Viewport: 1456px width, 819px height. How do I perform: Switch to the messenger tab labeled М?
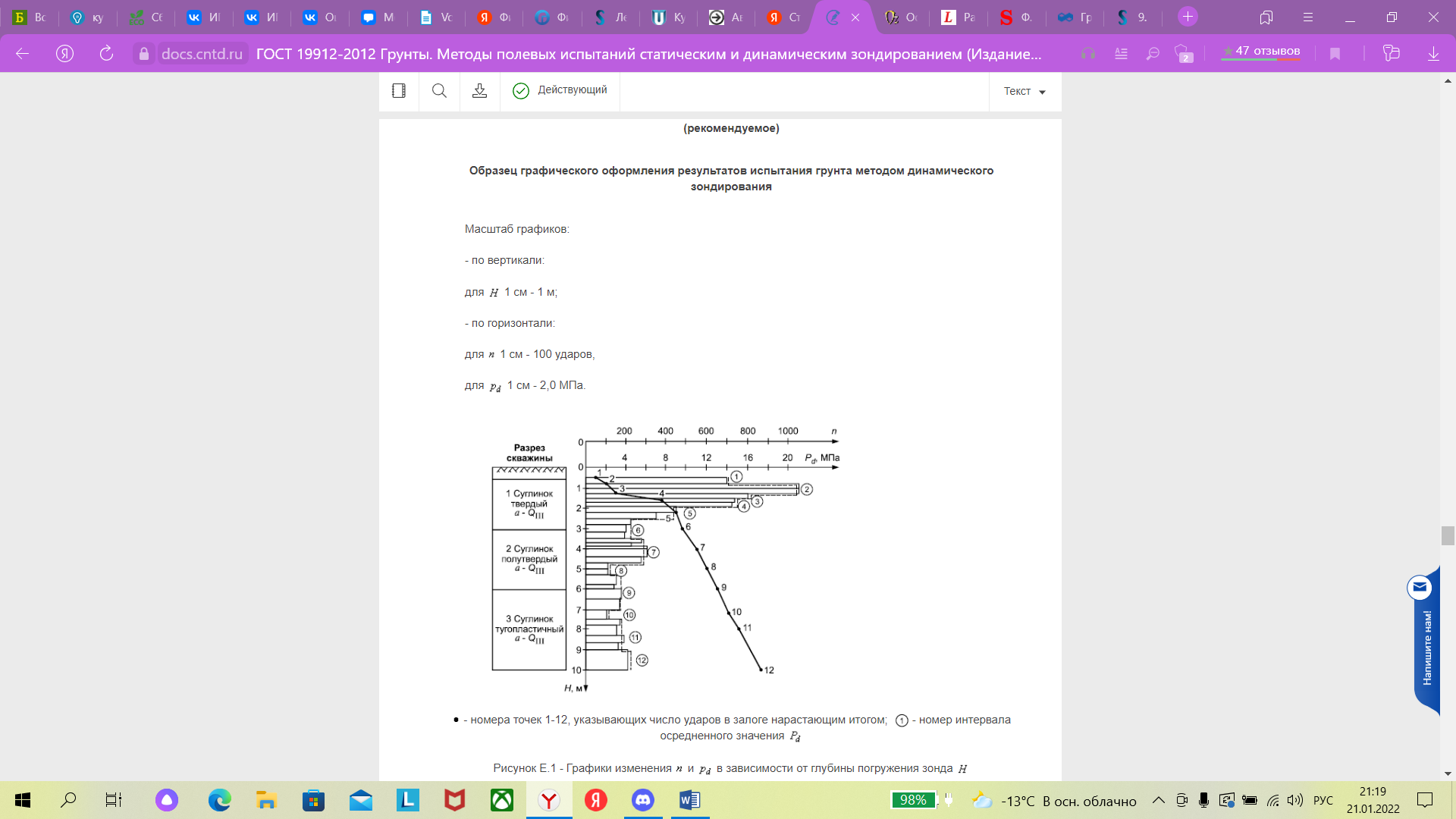coord(378,17)
